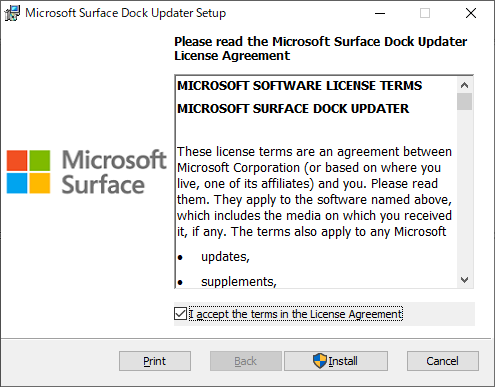Uncheck I accept the terms checkbox
This screenshot has height=387, width=495.
click(180, 314)
